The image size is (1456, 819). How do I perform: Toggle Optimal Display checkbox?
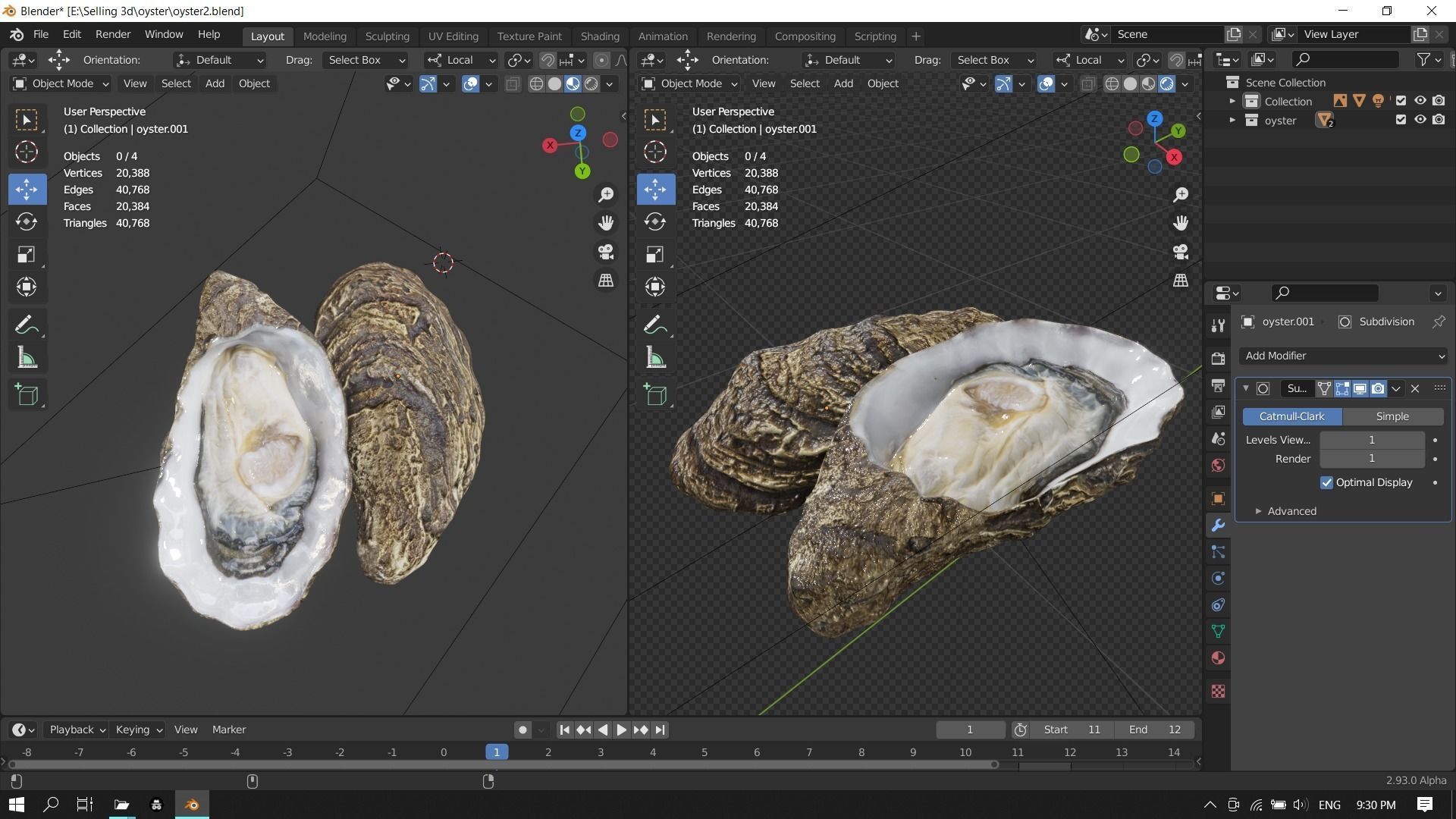click(x=1326, y=483)
